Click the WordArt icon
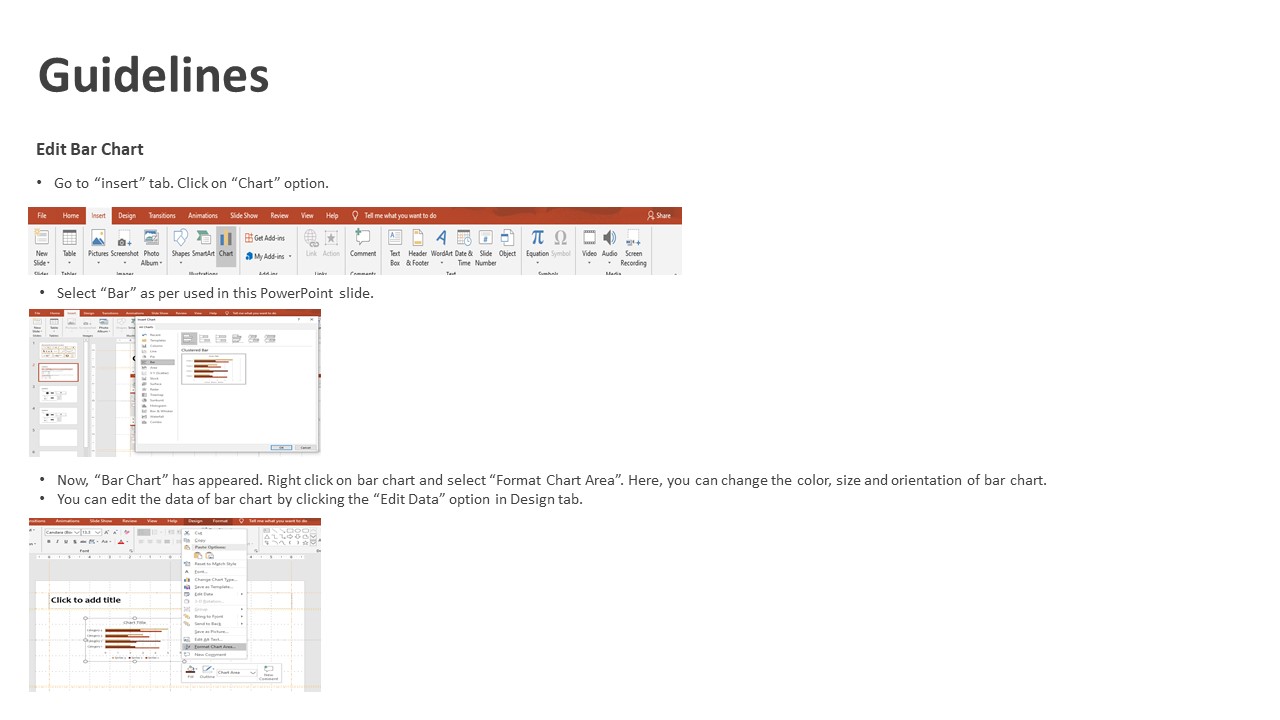Viewport: 1280px width, 720px height. (x=441, y=243)
